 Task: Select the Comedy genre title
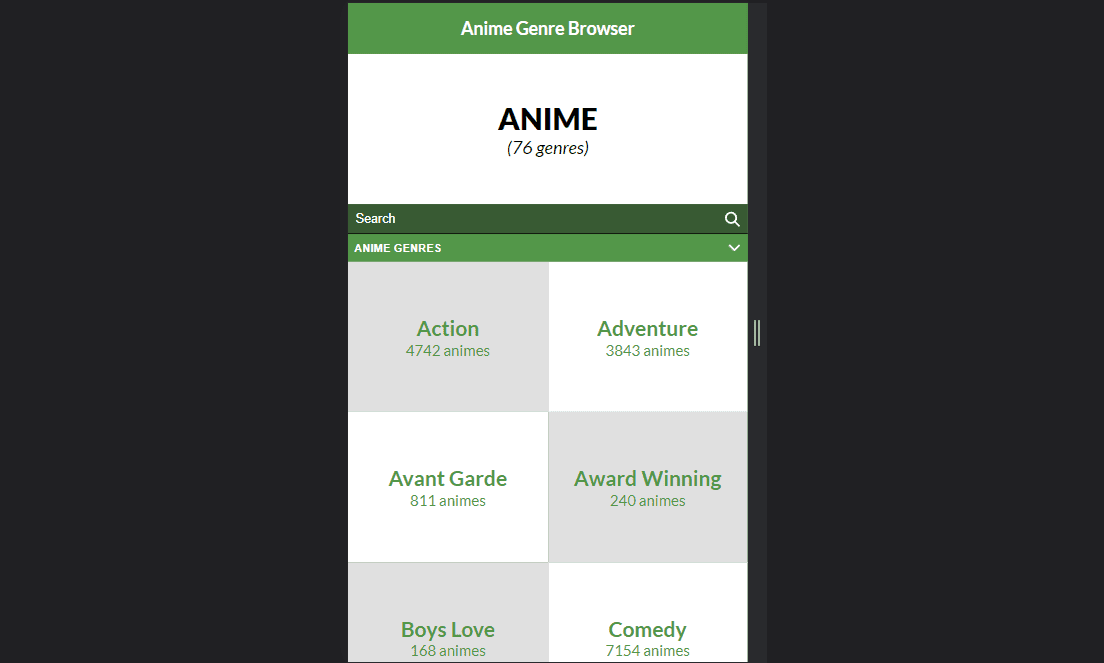647,629
